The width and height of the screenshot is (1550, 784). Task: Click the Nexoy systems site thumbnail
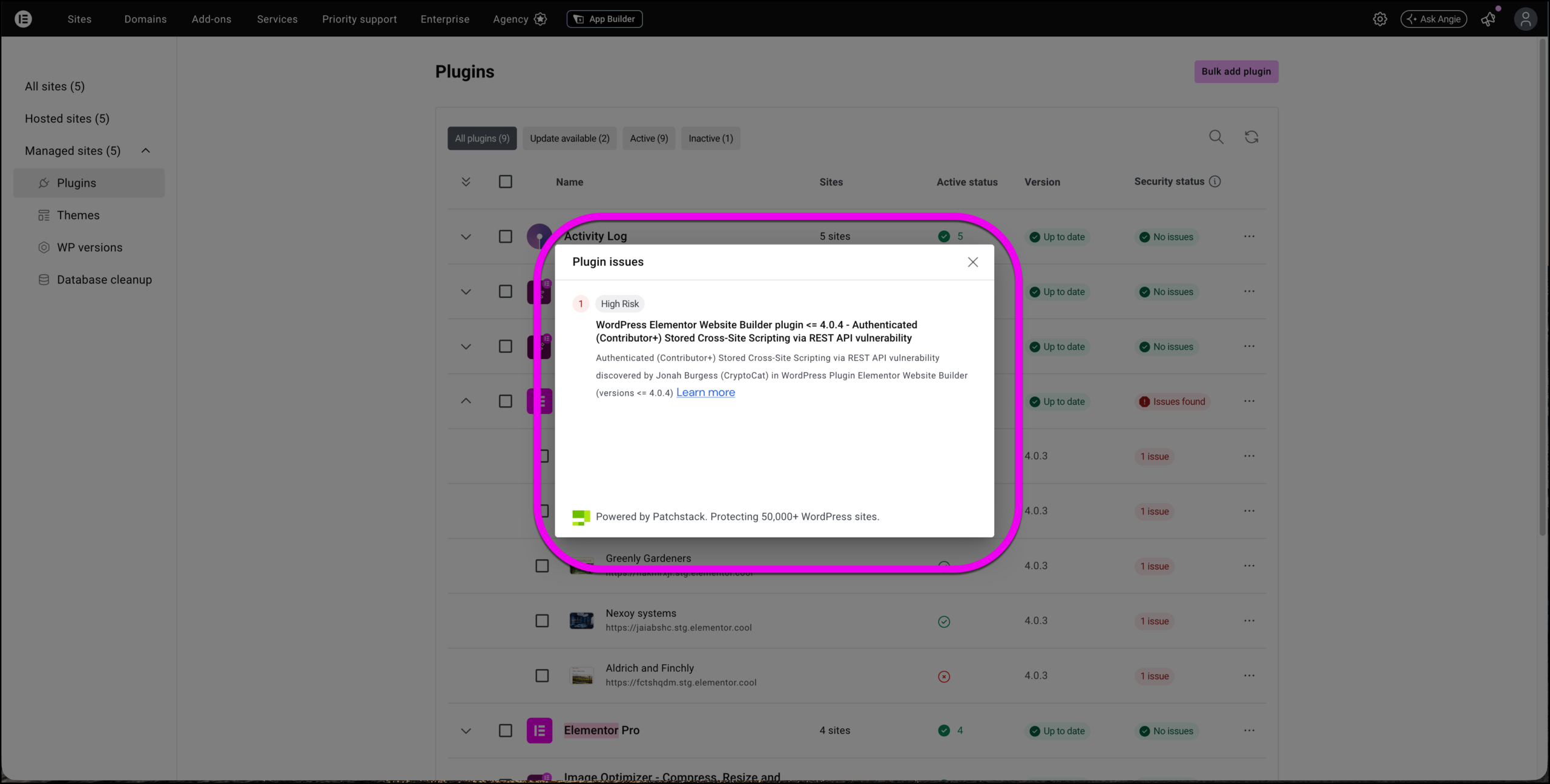point(582,621)
